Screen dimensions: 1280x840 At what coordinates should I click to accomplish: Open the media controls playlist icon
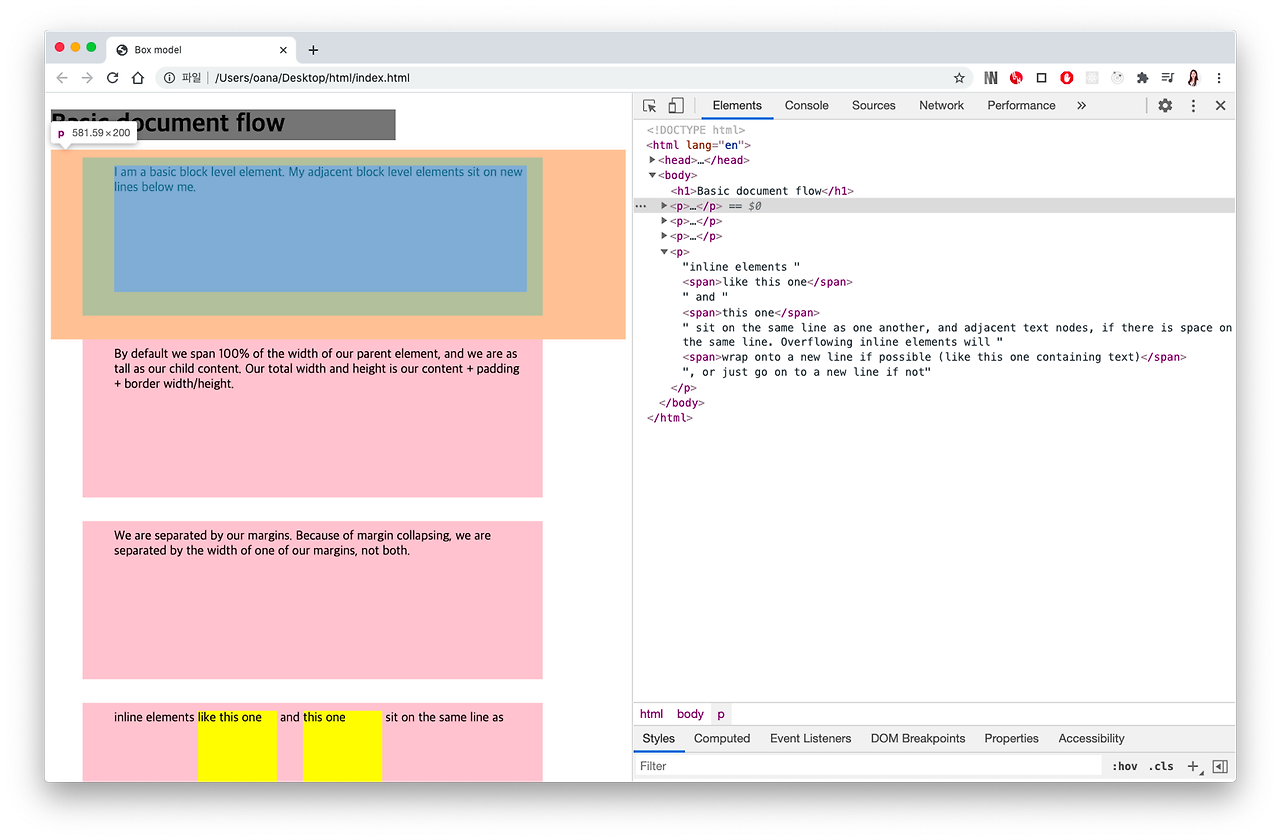[x=1168, y=78]
